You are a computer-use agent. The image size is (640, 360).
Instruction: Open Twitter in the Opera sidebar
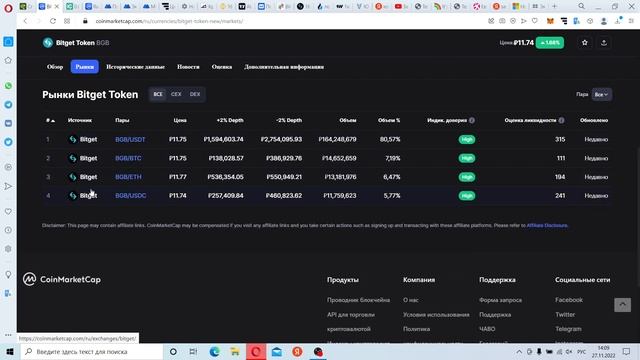(x=8, y=142)
